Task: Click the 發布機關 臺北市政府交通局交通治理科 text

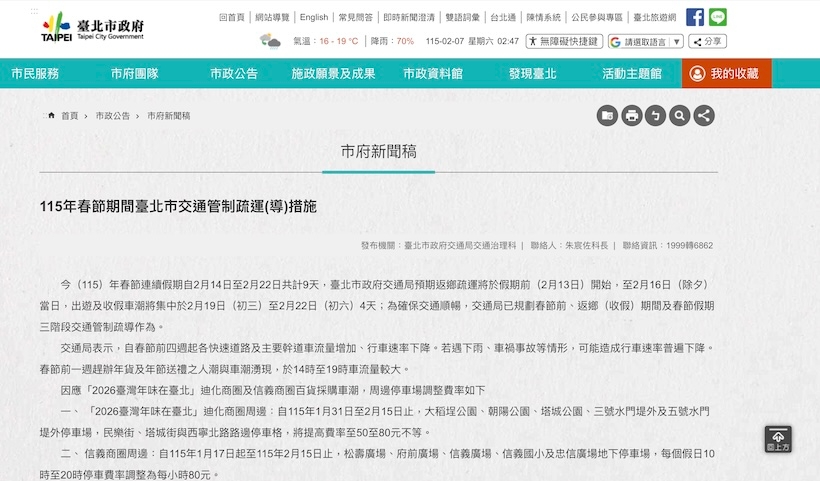Action: pos(438,245)
